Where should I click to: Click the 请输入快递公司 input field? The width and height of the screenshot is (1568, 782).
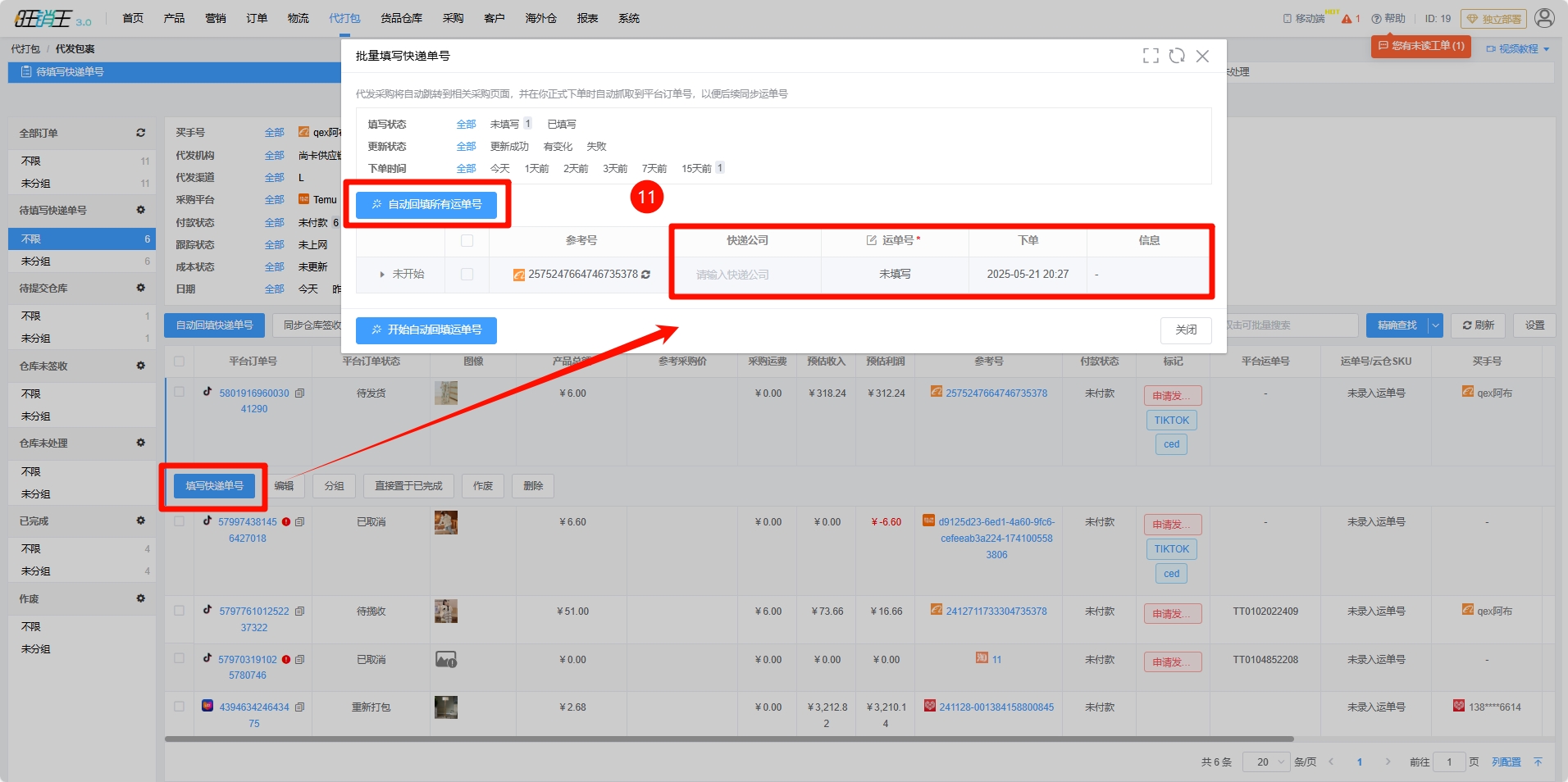(745, 275)
